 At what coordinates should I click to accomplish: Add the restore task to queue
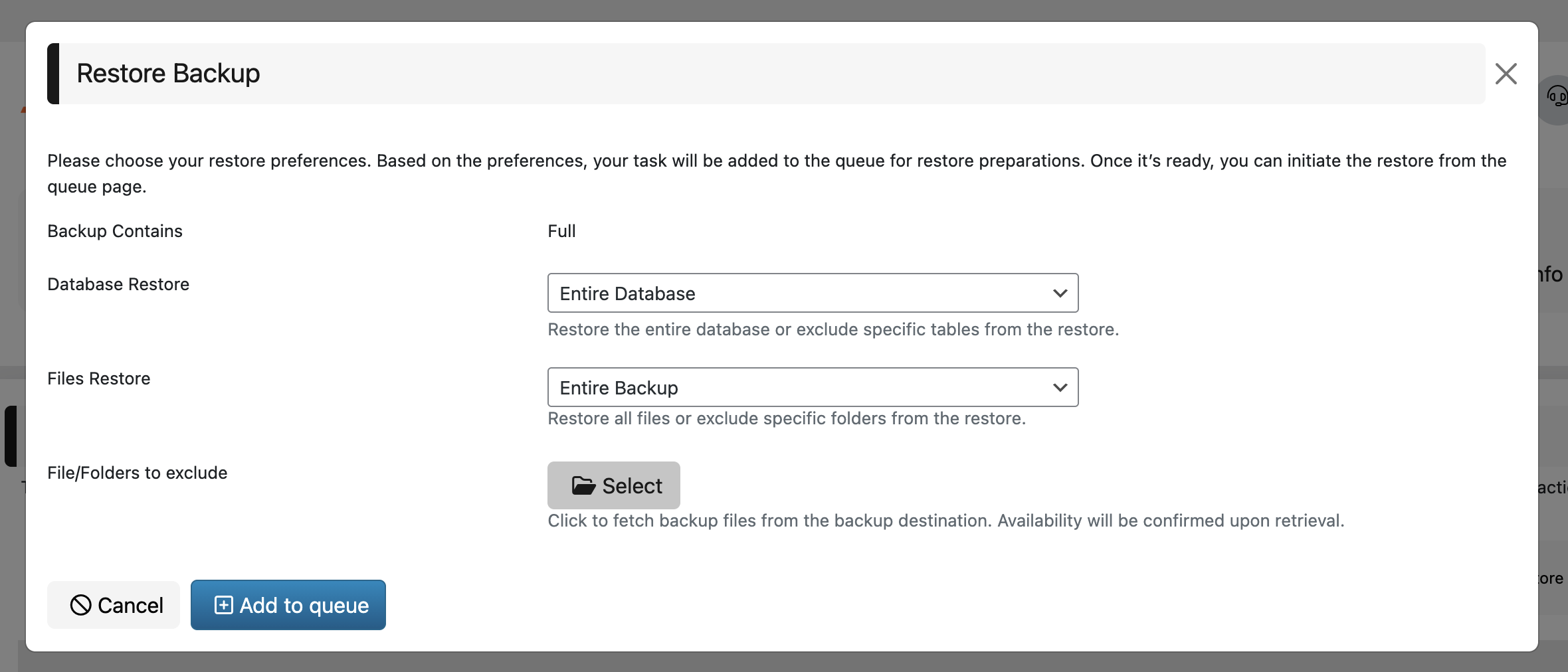pos(288,605)
